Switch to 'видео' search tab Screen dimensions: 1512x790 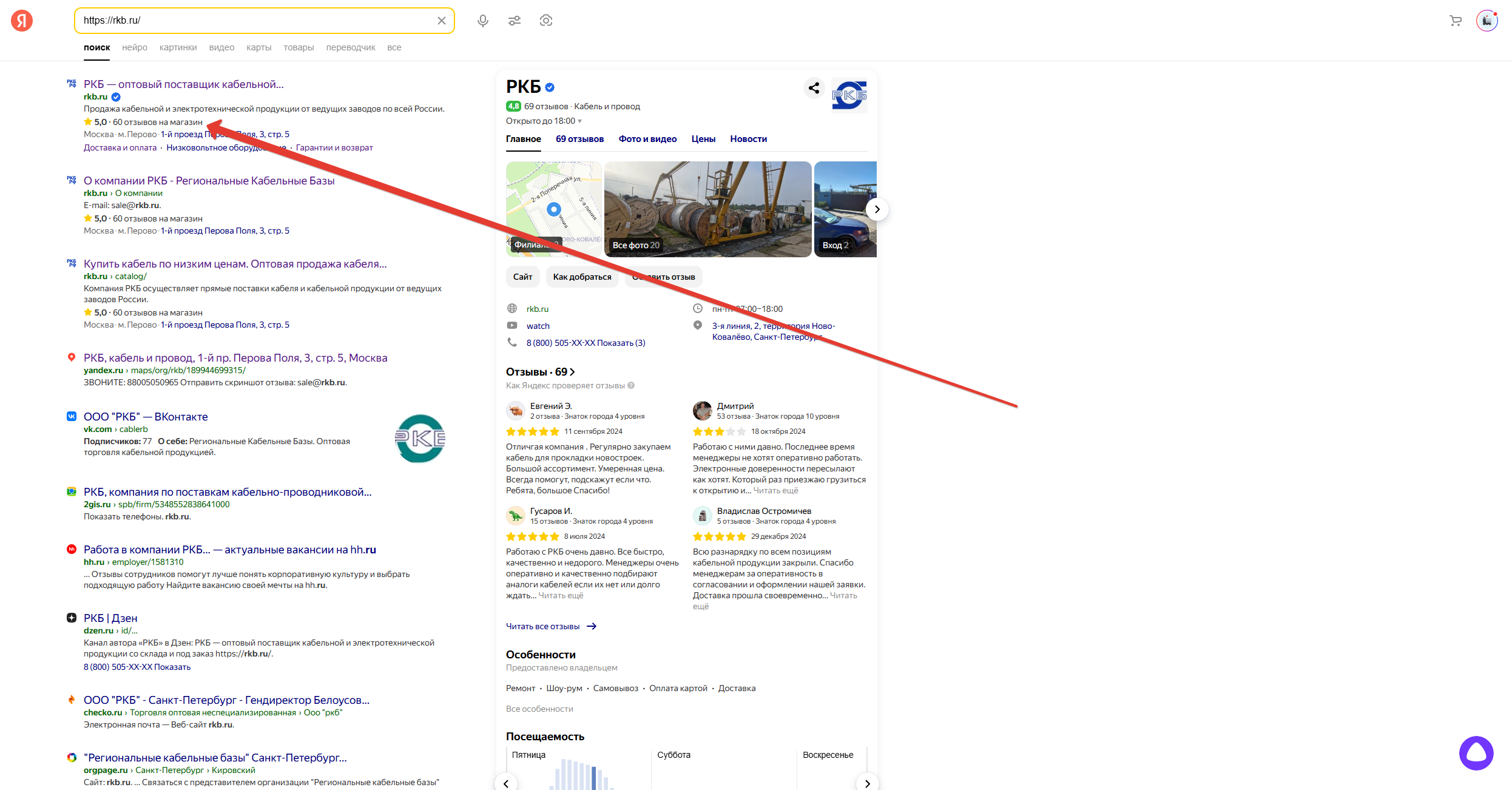tap(221, 47)
